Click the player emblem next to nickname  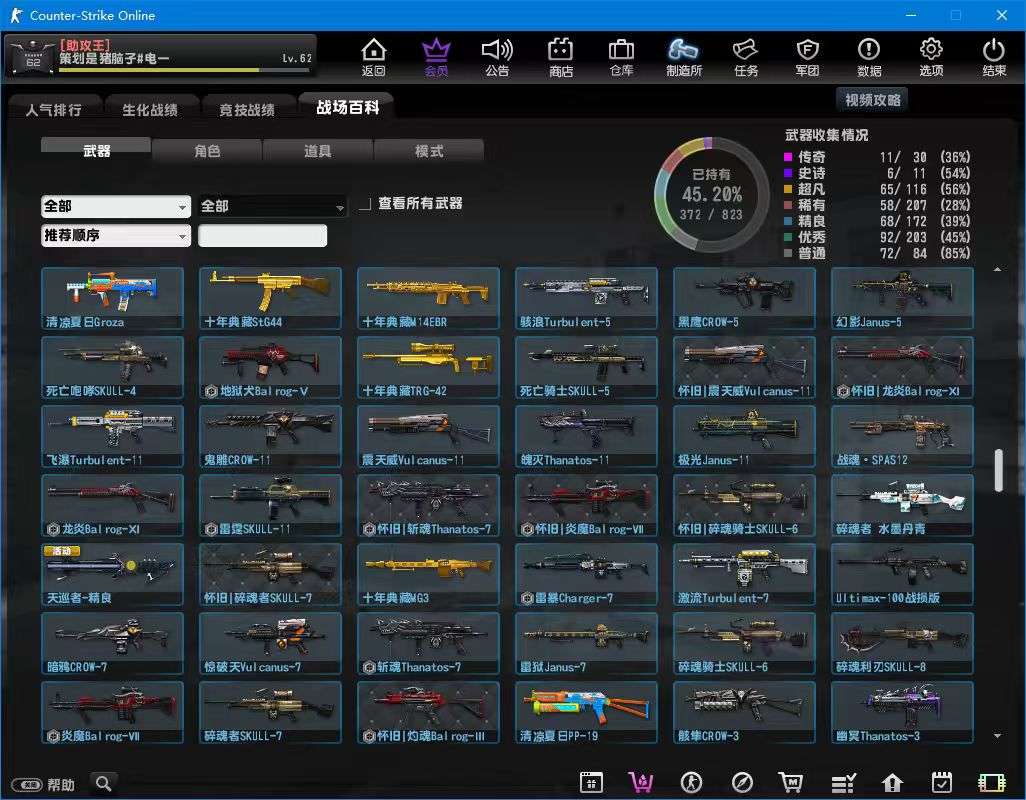tap(31, 57)
